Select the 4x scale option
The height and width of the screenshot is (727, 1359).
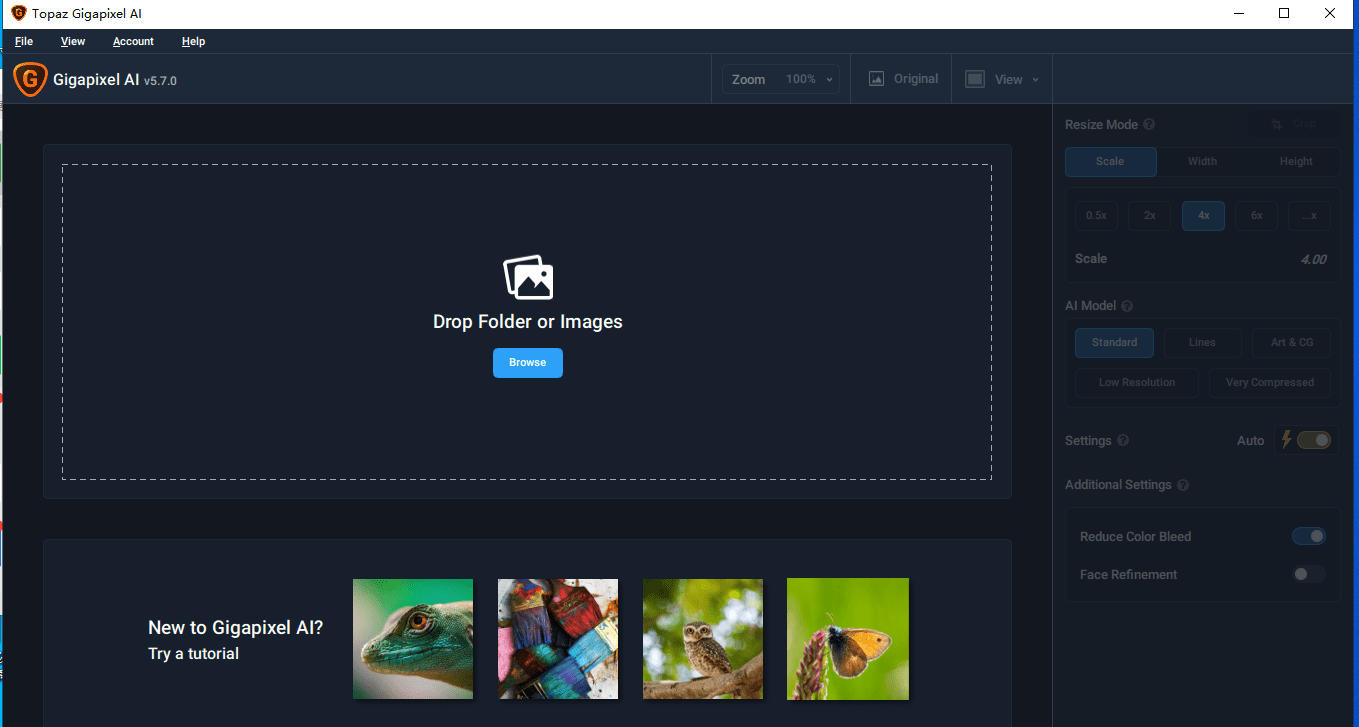tap(1203, 216)
